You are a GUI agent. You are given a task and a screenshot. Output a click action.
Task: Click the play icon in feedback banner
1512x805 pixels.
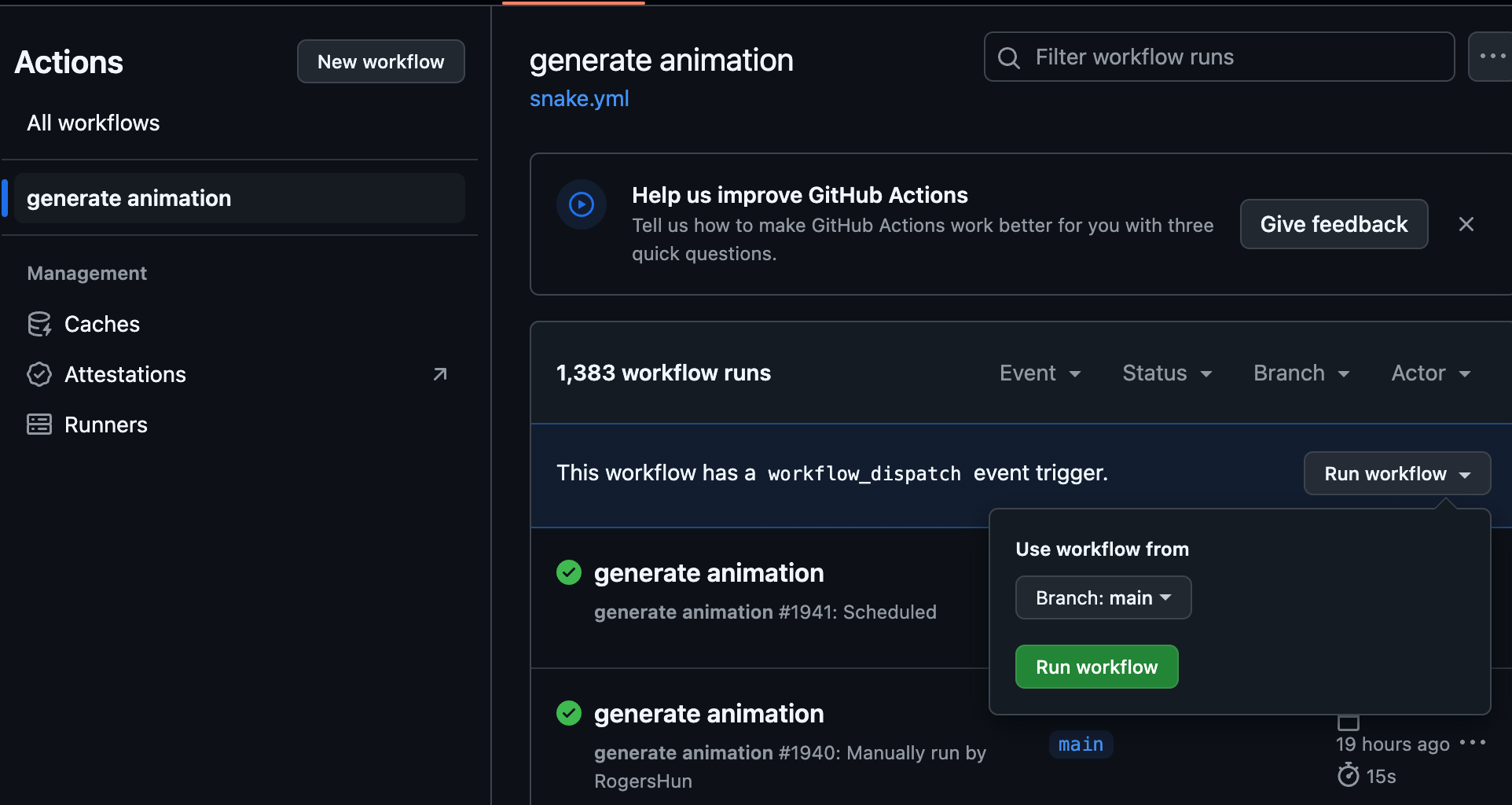click(x=582, y=204)
